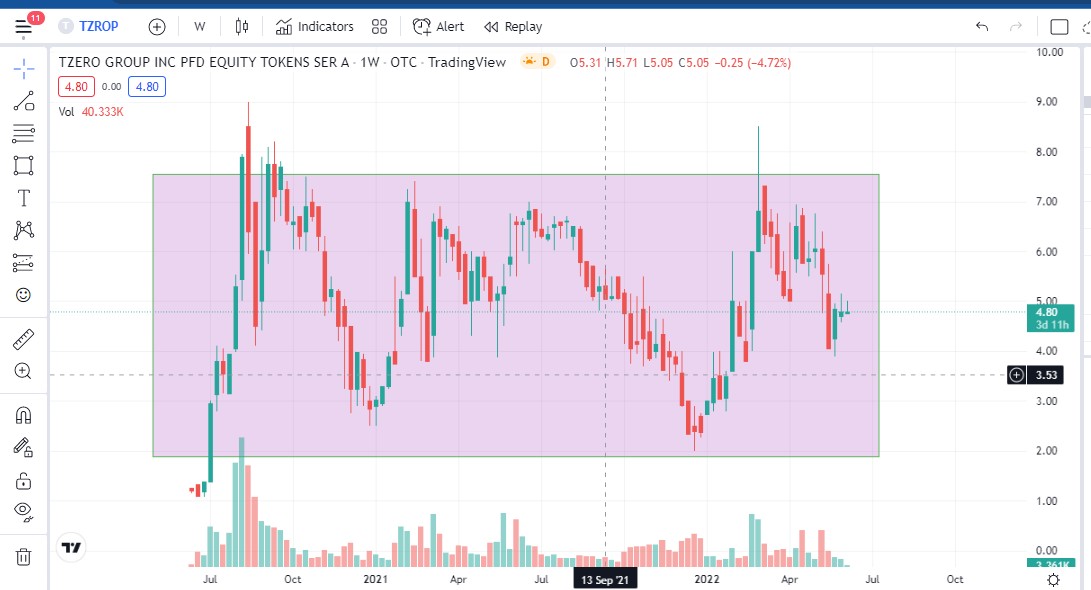
Task: Select the text annotation tool
Action: tap(24, 198)
